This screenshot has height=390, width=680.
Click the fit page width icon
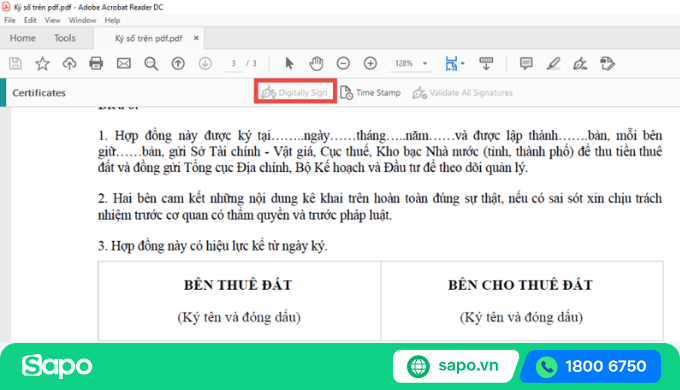click(452, 64)
